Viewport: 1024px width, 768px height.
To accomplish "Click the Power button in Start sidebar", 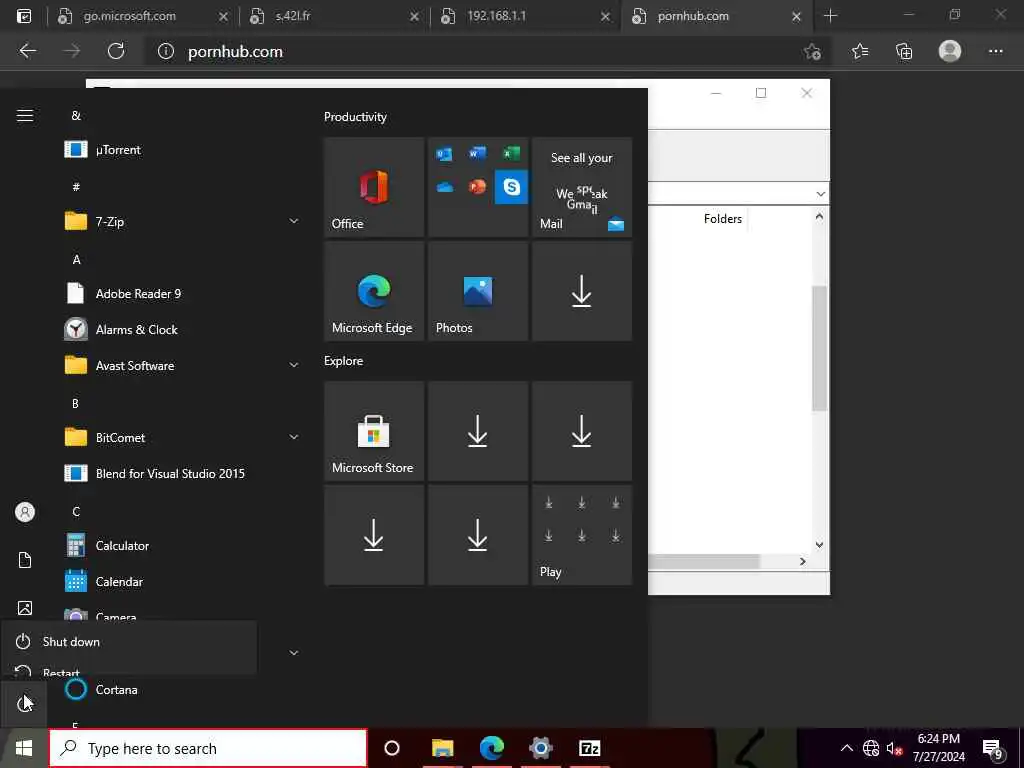I will click(24, 703).
